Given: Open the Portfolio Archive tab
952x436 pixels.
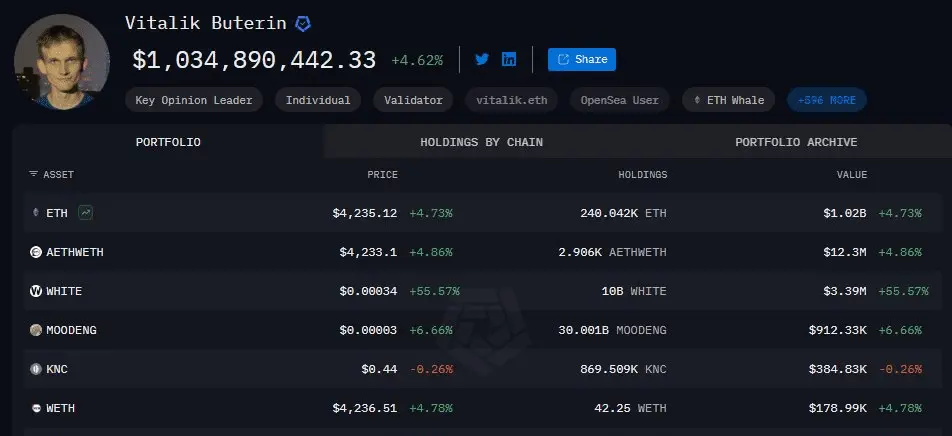Looking at the screenshot, I should pos(796,142).
